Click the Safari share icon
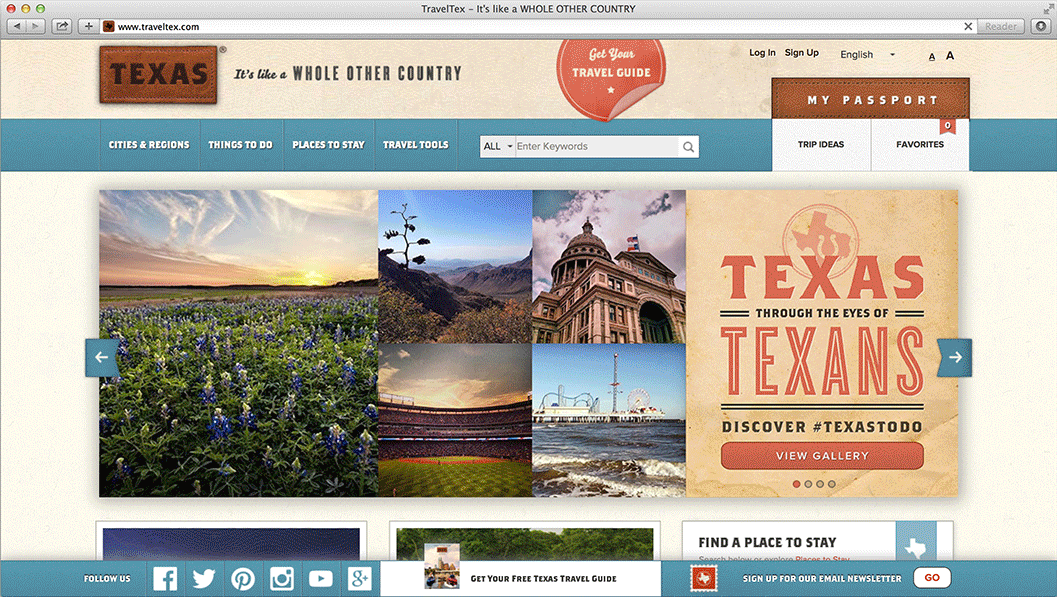Viewport: 1057px width, 597px height. (62, 26)
